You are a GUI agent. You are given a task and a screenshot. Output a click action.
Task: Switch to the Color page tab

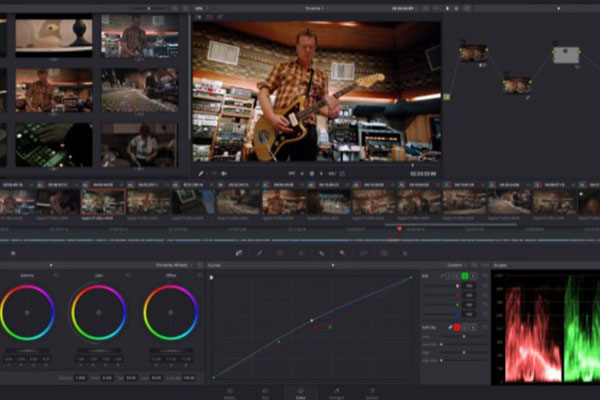[301, 393]
